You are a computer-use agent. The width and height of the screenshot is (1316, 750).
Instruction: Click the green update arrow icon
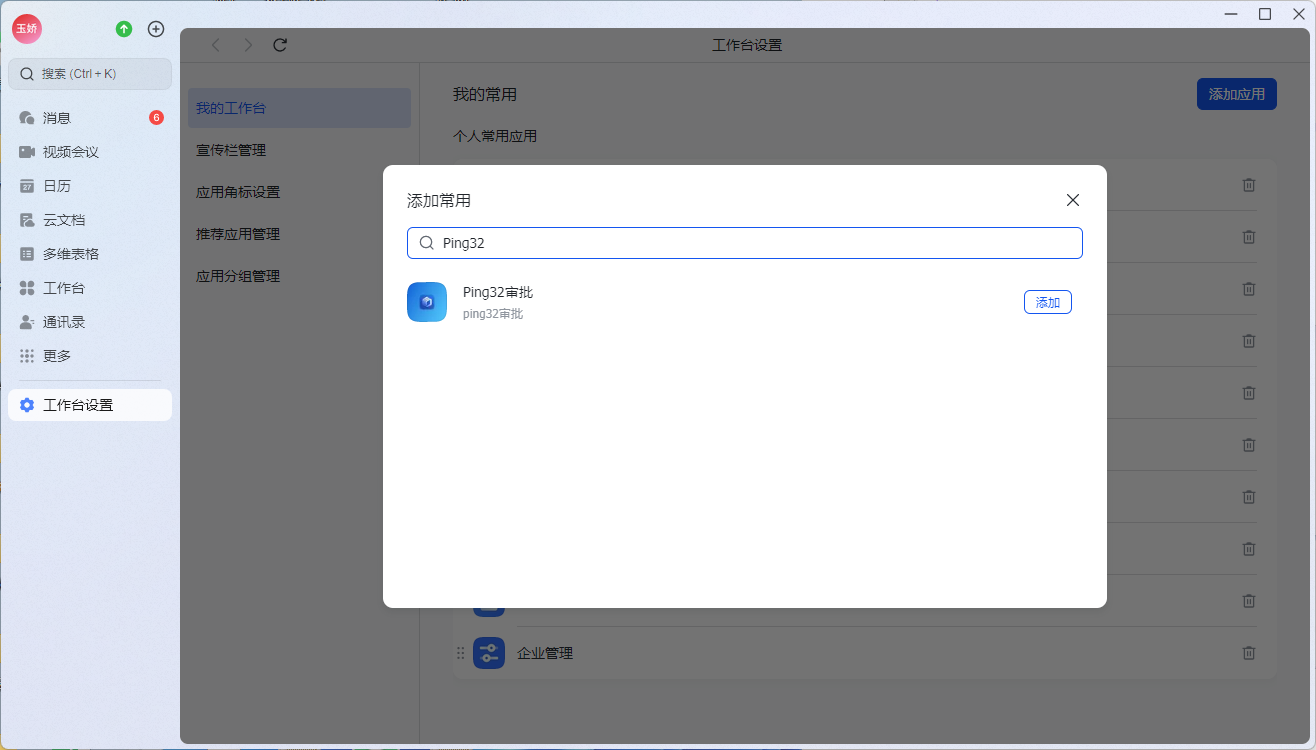[124, 29]
